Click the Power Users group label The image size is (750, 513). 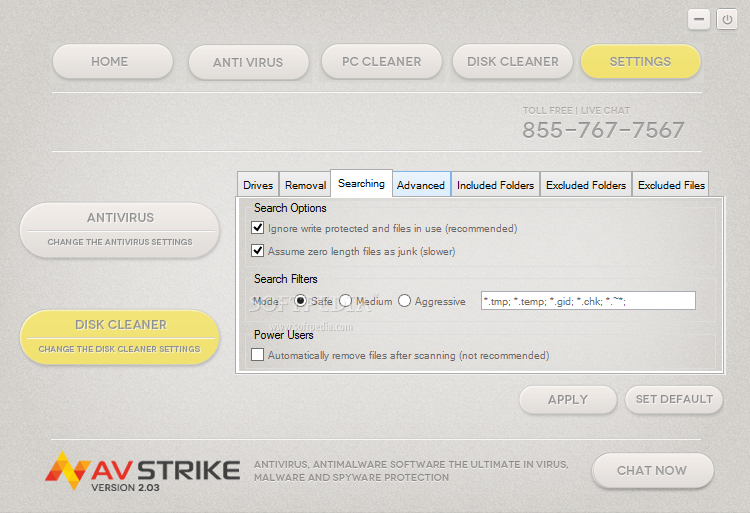click(x=283, y=335)
